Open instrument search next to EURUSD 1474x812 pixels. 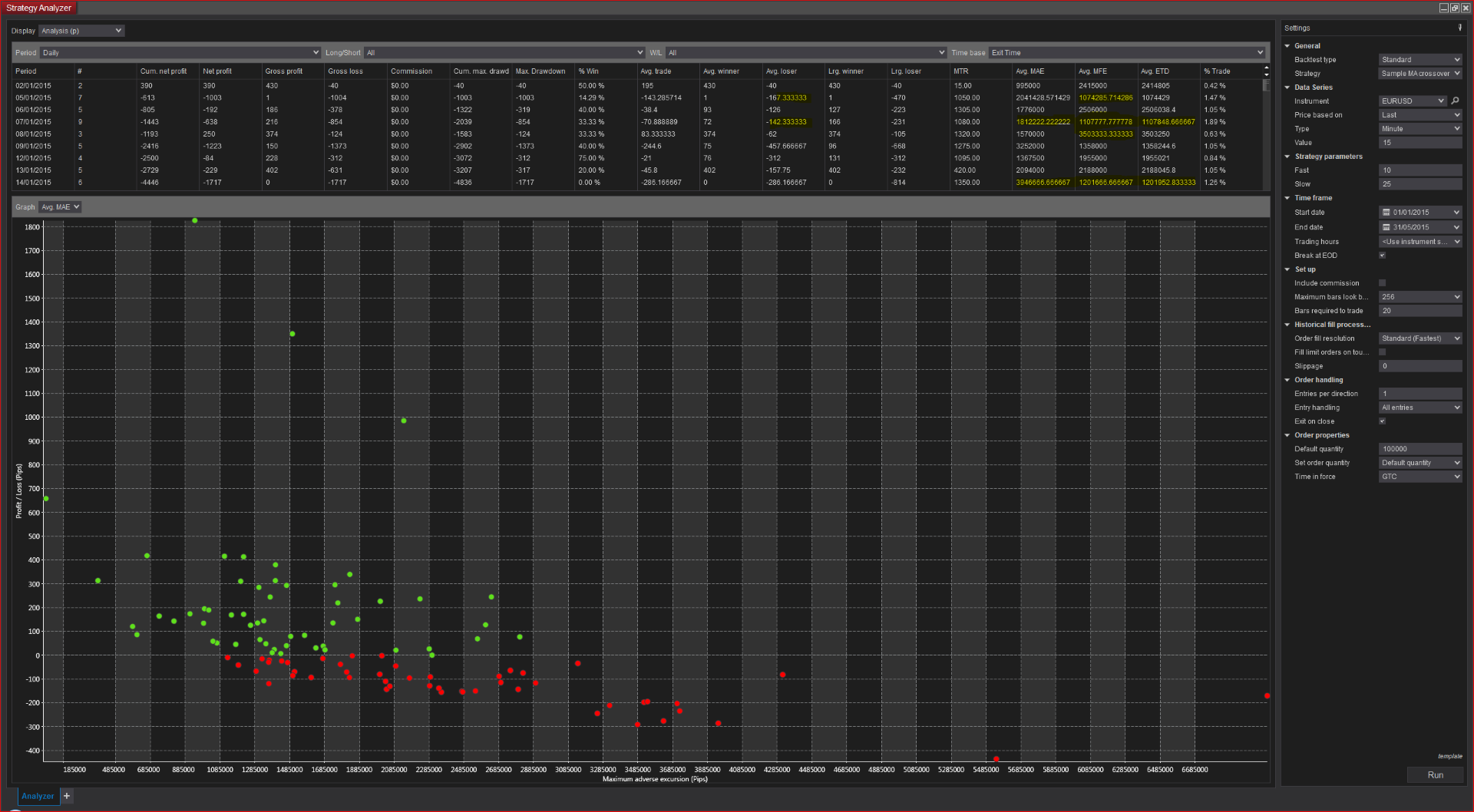click(1455, 101)
